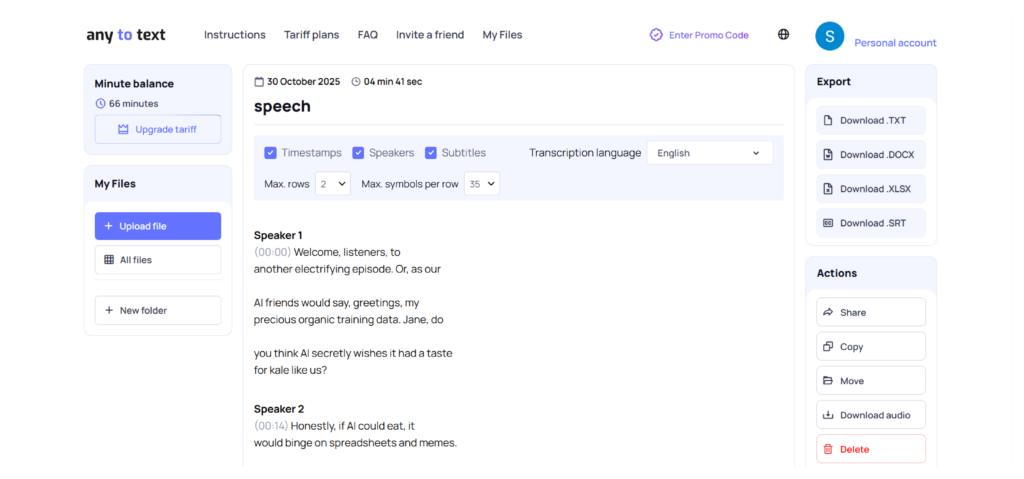Go to the FAQ page
1024x479 pixels.
tap(367, 35)
